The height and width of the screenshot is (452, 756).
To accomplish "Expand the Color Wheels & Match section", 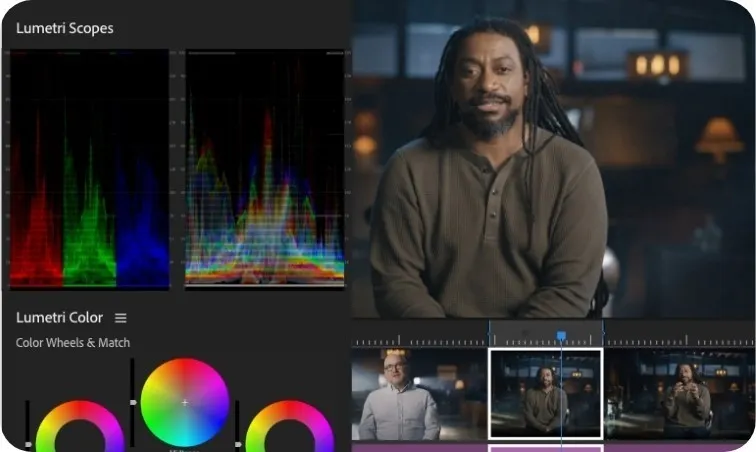I will 73,342.
